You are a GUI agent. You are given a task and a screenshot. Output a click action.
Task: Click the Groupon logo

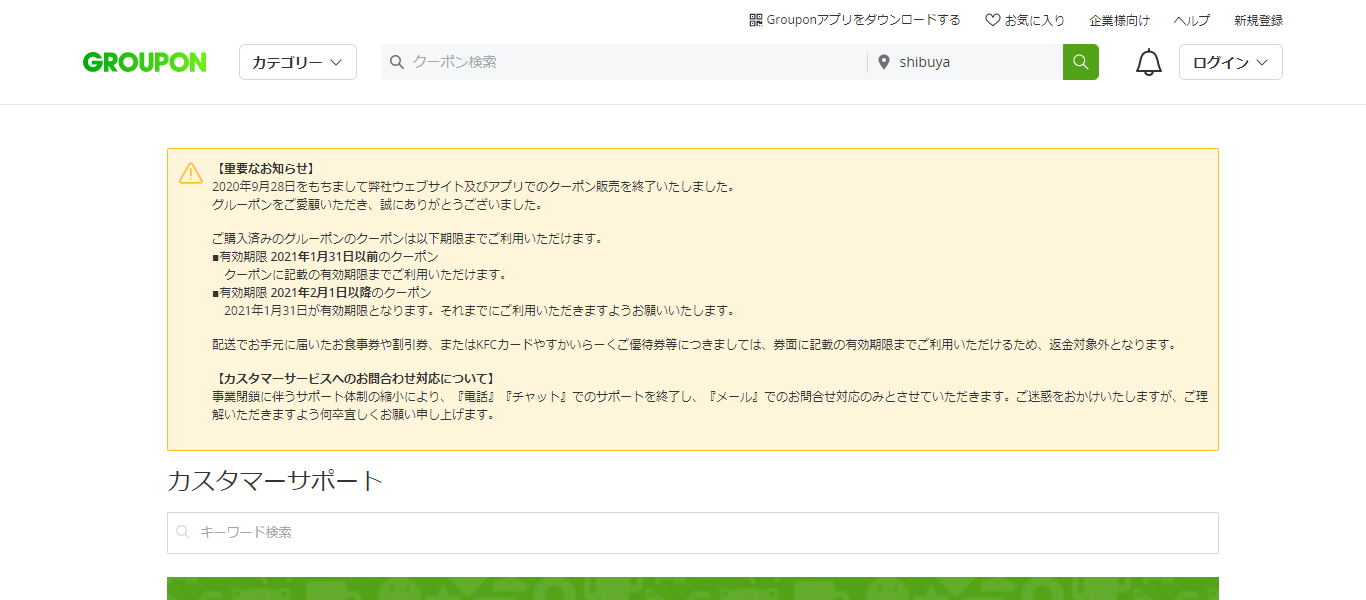click(145, 62)
